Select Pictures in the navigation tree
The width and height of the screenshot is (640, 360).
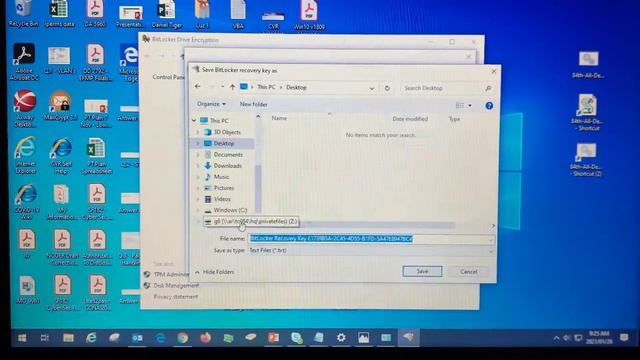point(224,188)
